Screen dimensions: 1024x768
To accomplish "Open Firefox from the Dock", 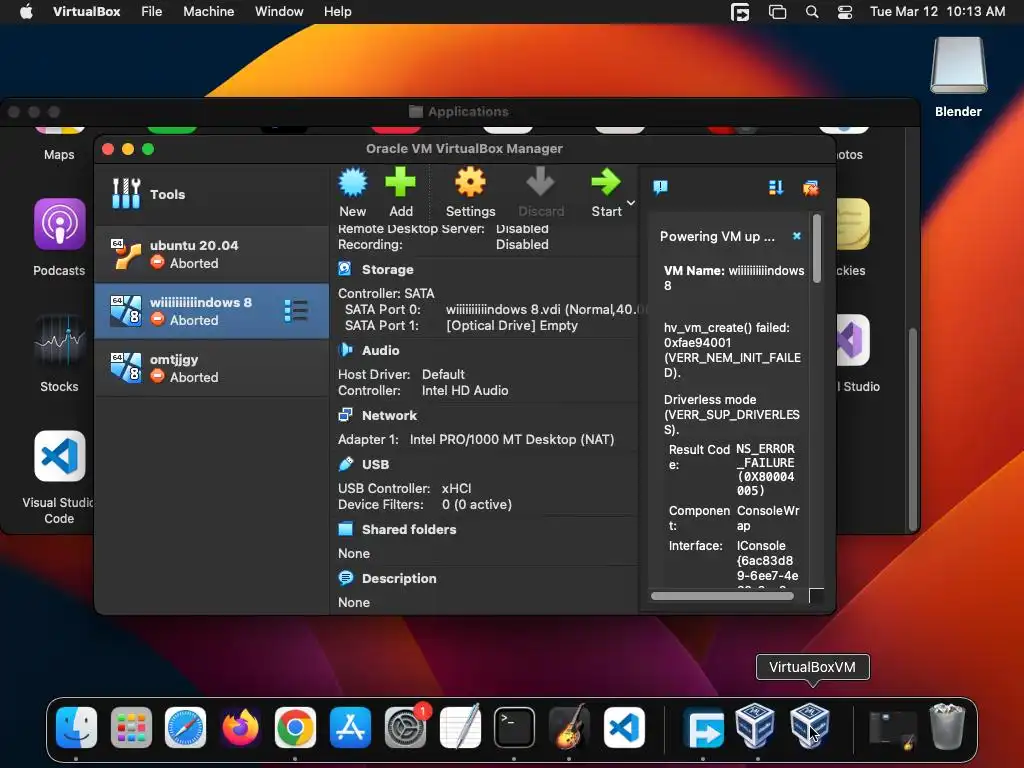I will click(240, 727).
